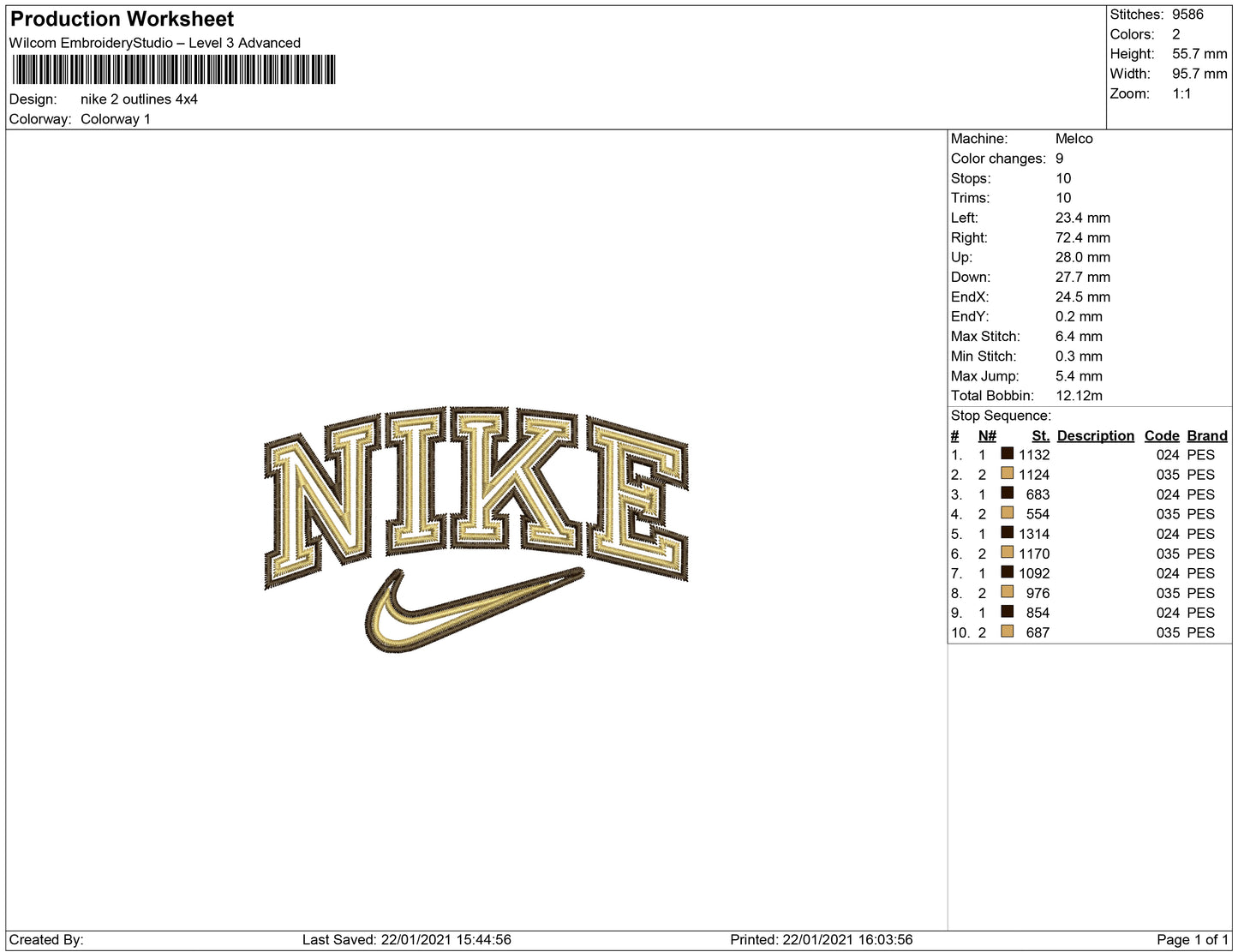Click the Max Jump value 5.4 mm
The image size is (1238, 952).
click(x=1079, y=375)
